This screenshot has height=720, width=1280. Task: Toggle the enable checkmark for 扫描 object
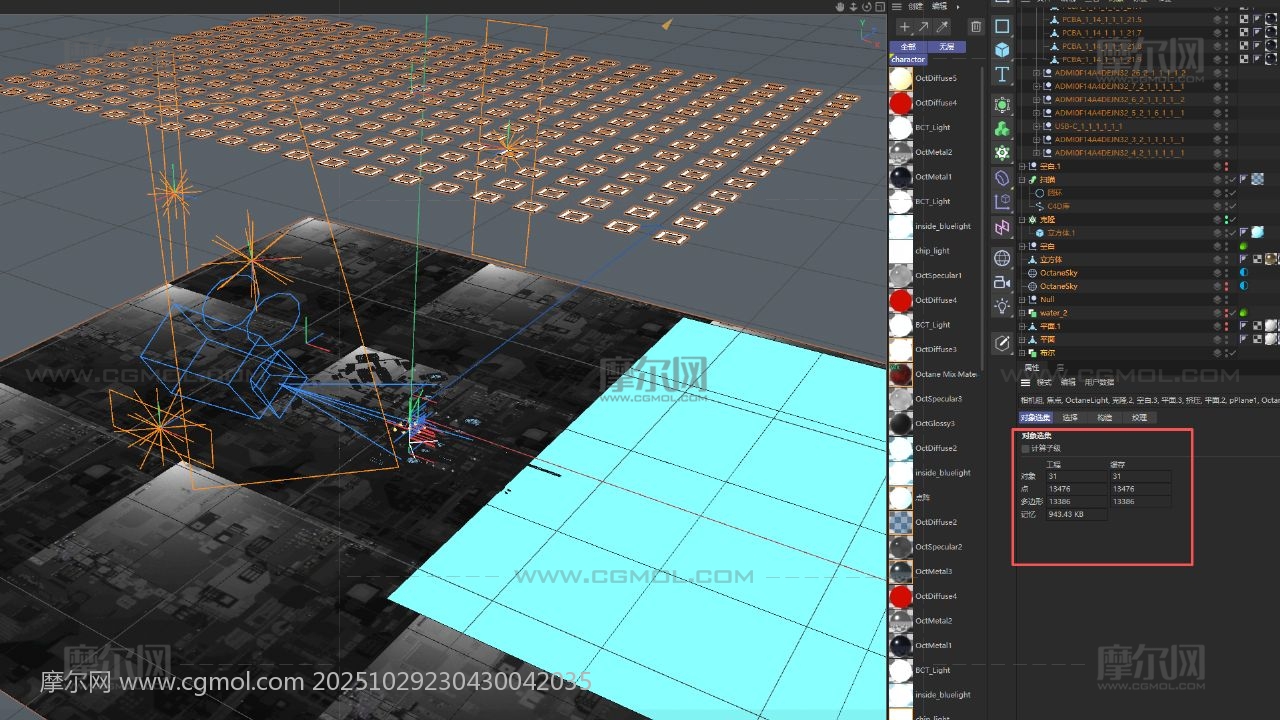click(1233, 179)
